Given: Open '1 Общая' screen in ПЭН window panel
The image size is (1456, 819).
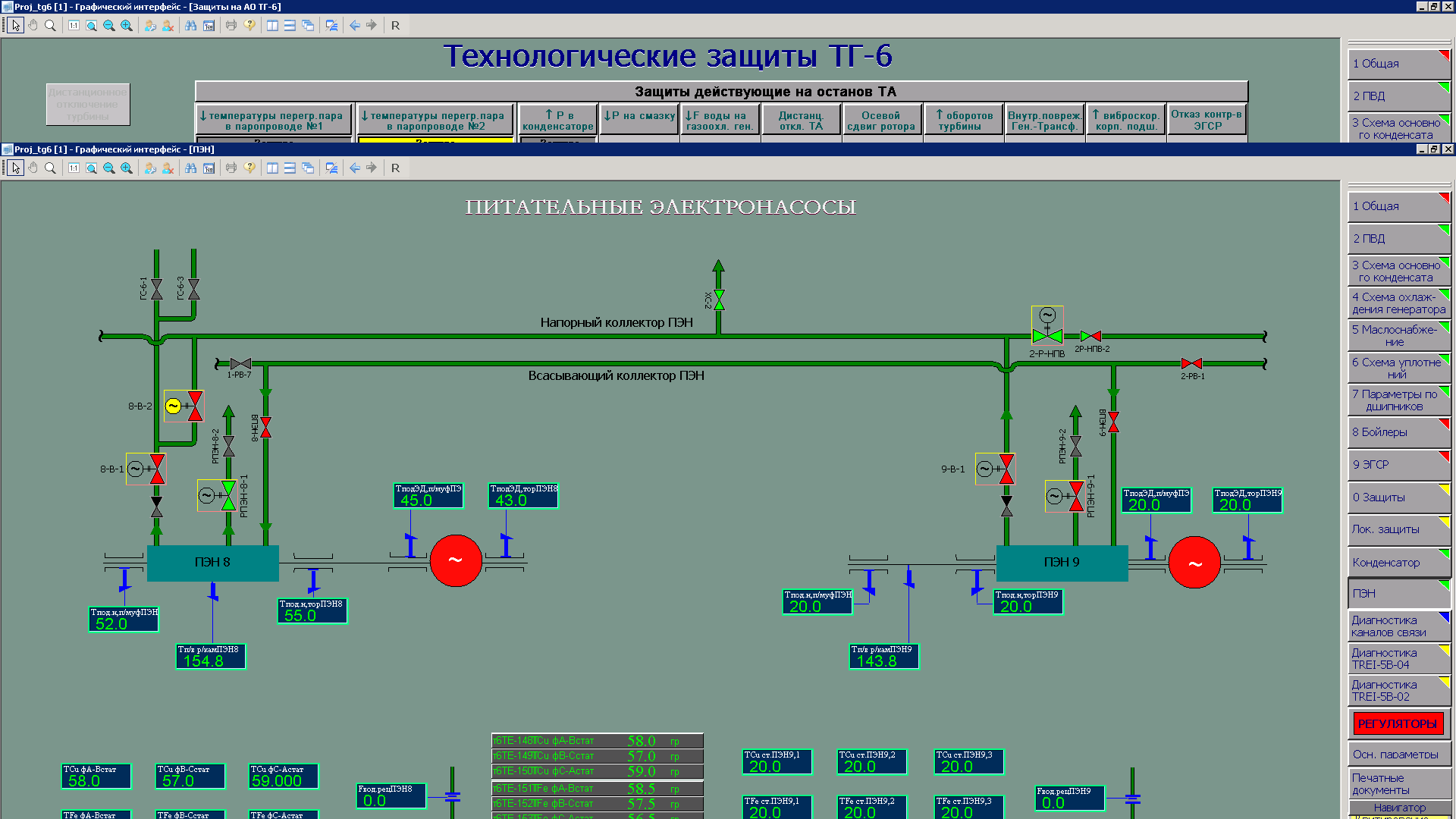Looking at the screenshot, I should pos(1399,206).
